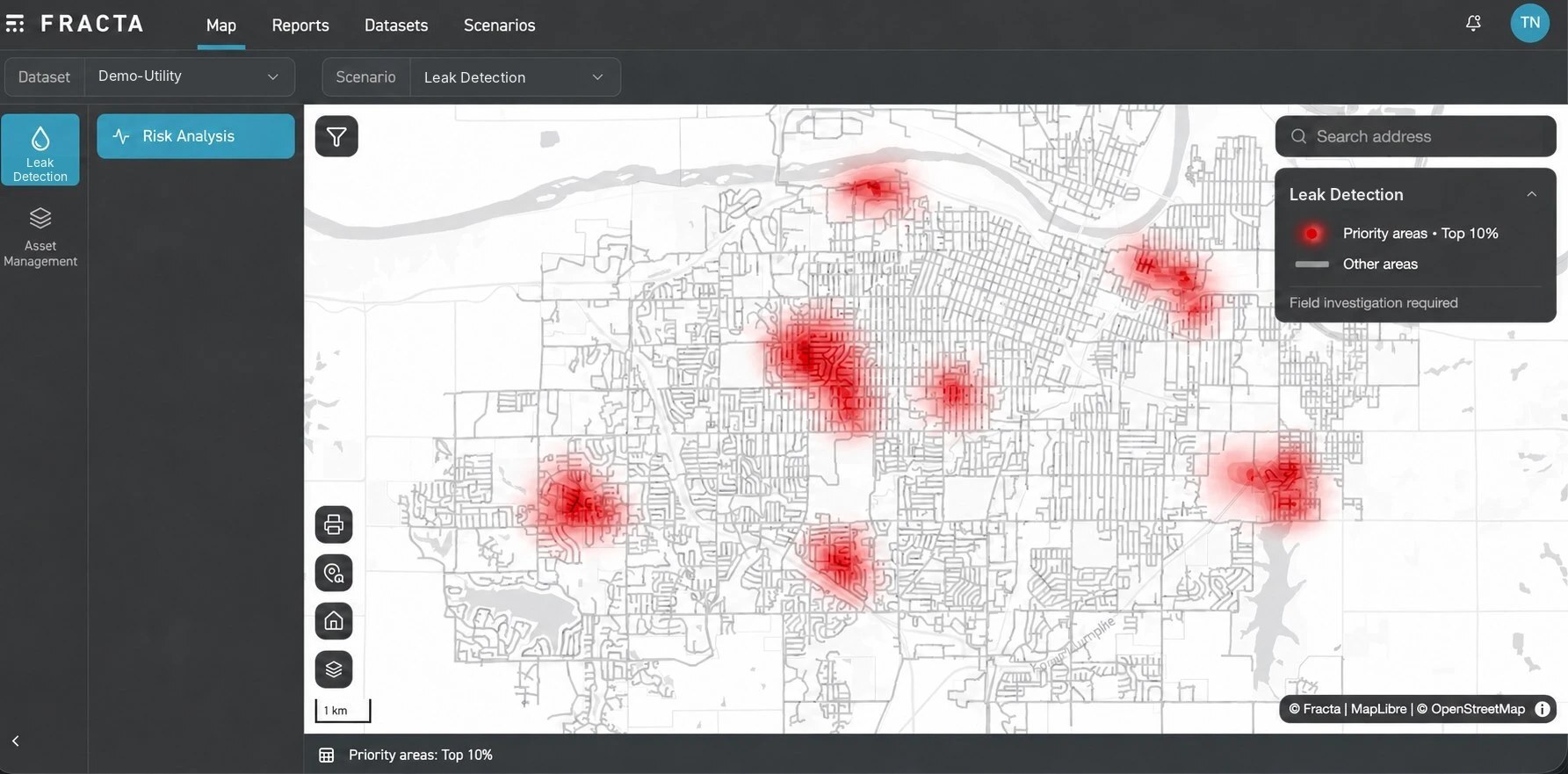Open the table icon in the bottom bar
This screenshot has height=774, width=1568.
[327, 756]
